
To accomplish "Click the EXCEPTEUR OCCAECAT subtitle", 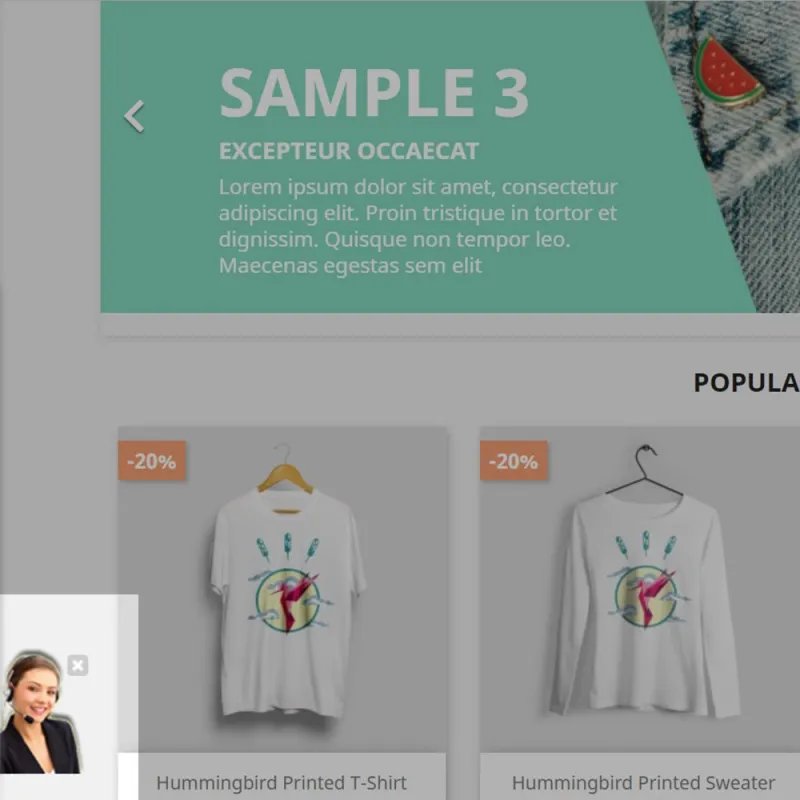I will (349, 151).
